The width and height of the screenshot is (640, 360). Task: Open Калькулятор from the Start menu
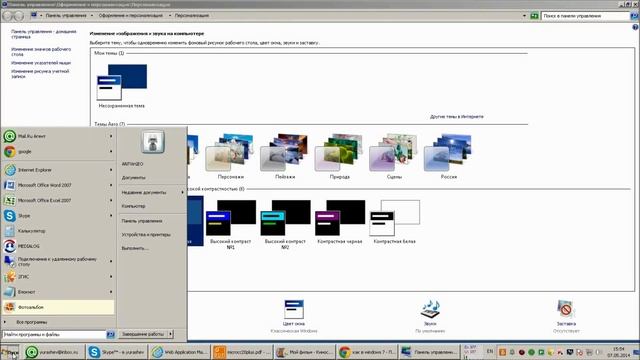tap(58, 231)
